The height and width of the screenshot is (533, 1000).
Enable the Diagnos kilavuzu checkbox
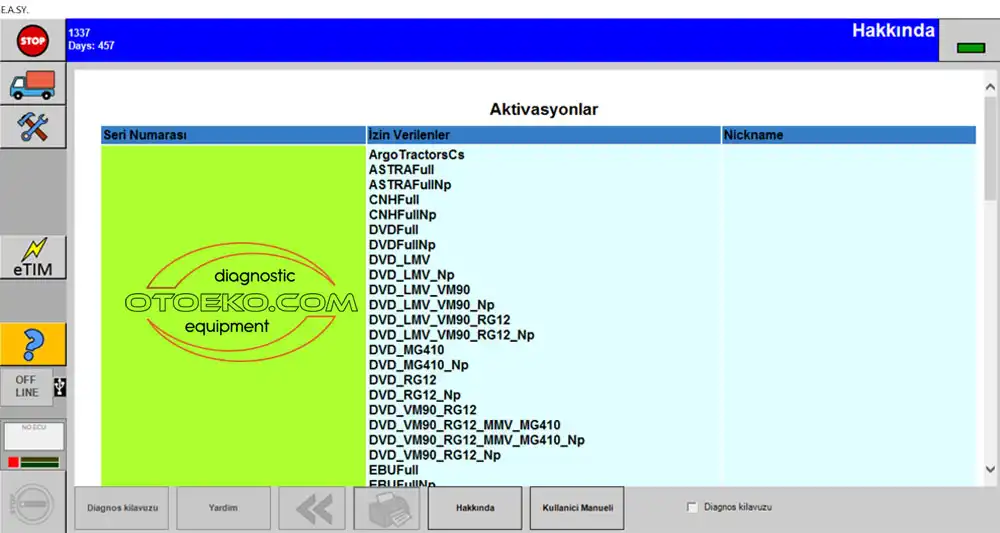[692, 507]
